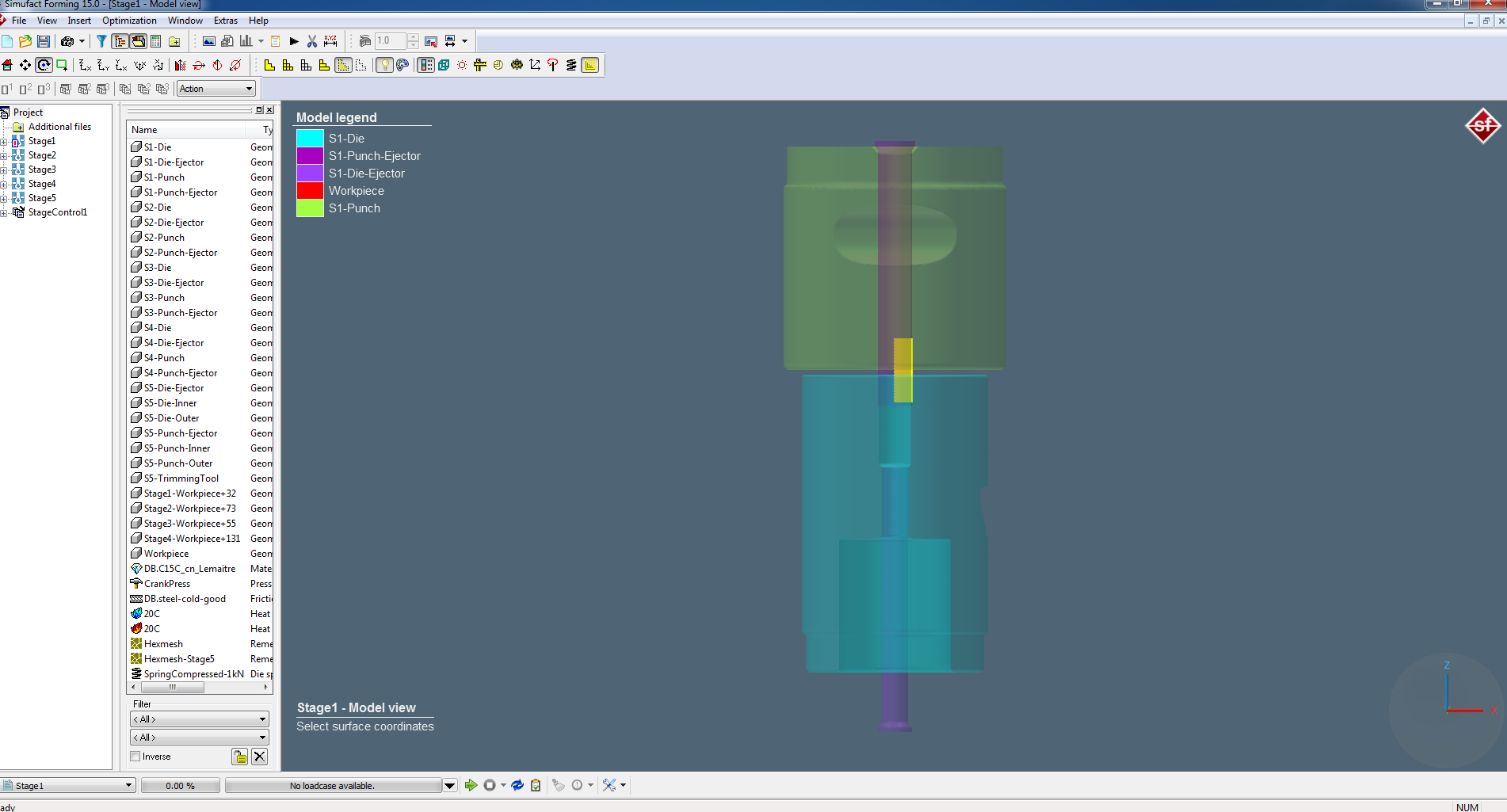Tick the Inverse filter checkbox

coord(135,757)
